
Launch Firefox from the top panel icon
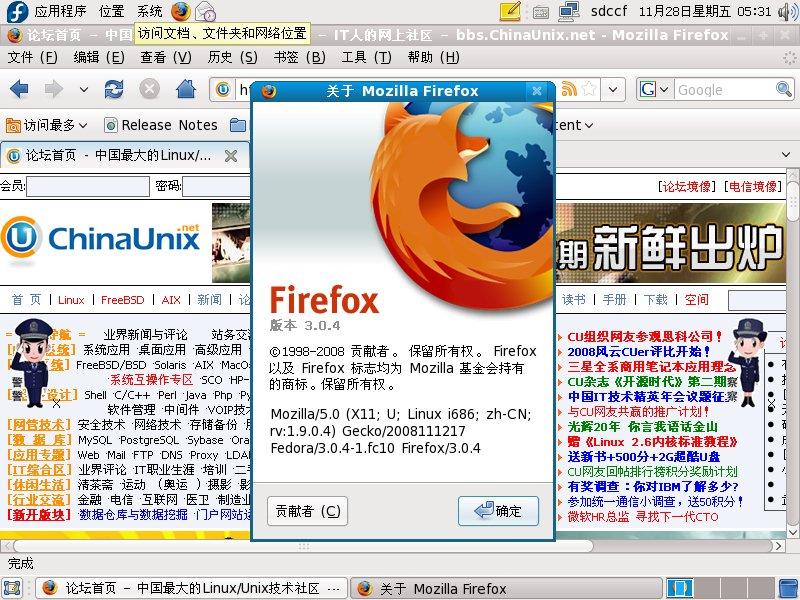point(181,11)
